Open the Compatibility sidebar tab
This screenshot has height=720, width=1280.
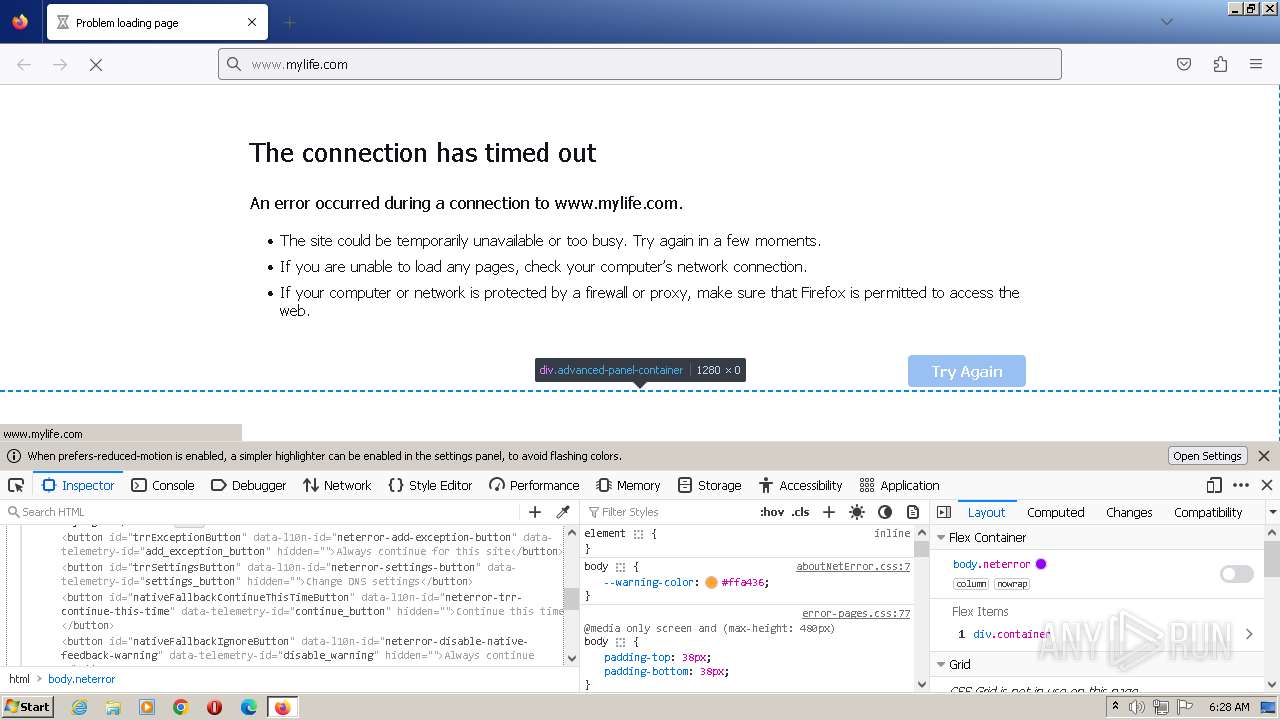(1208, 512)
